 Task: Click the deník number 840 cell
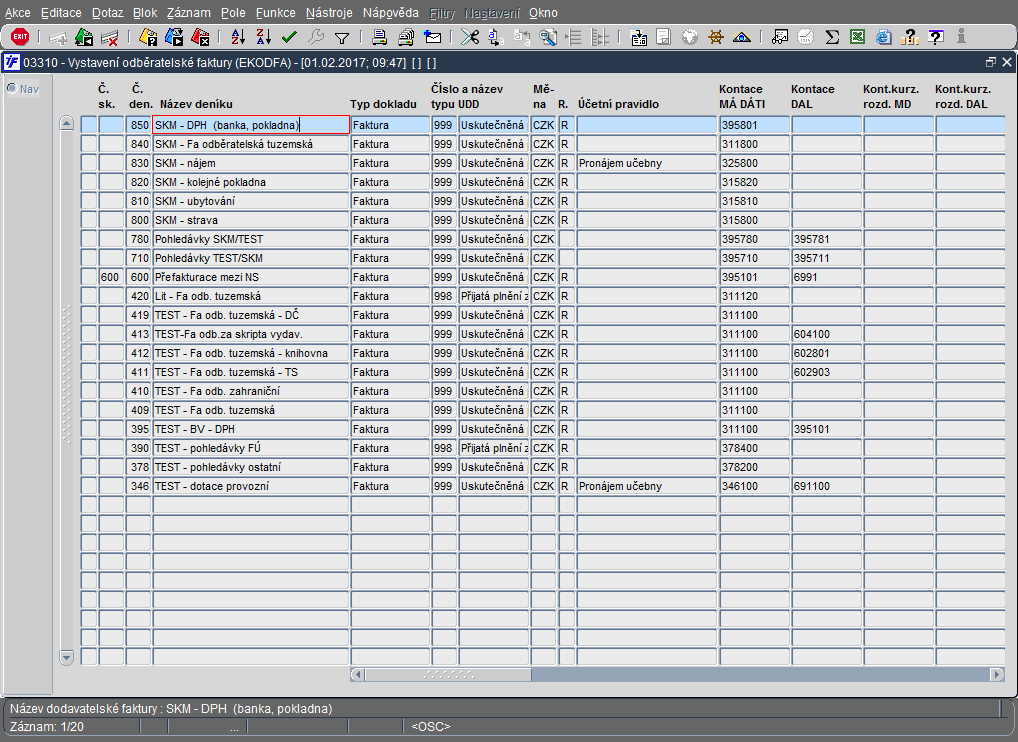pos(138,144)
